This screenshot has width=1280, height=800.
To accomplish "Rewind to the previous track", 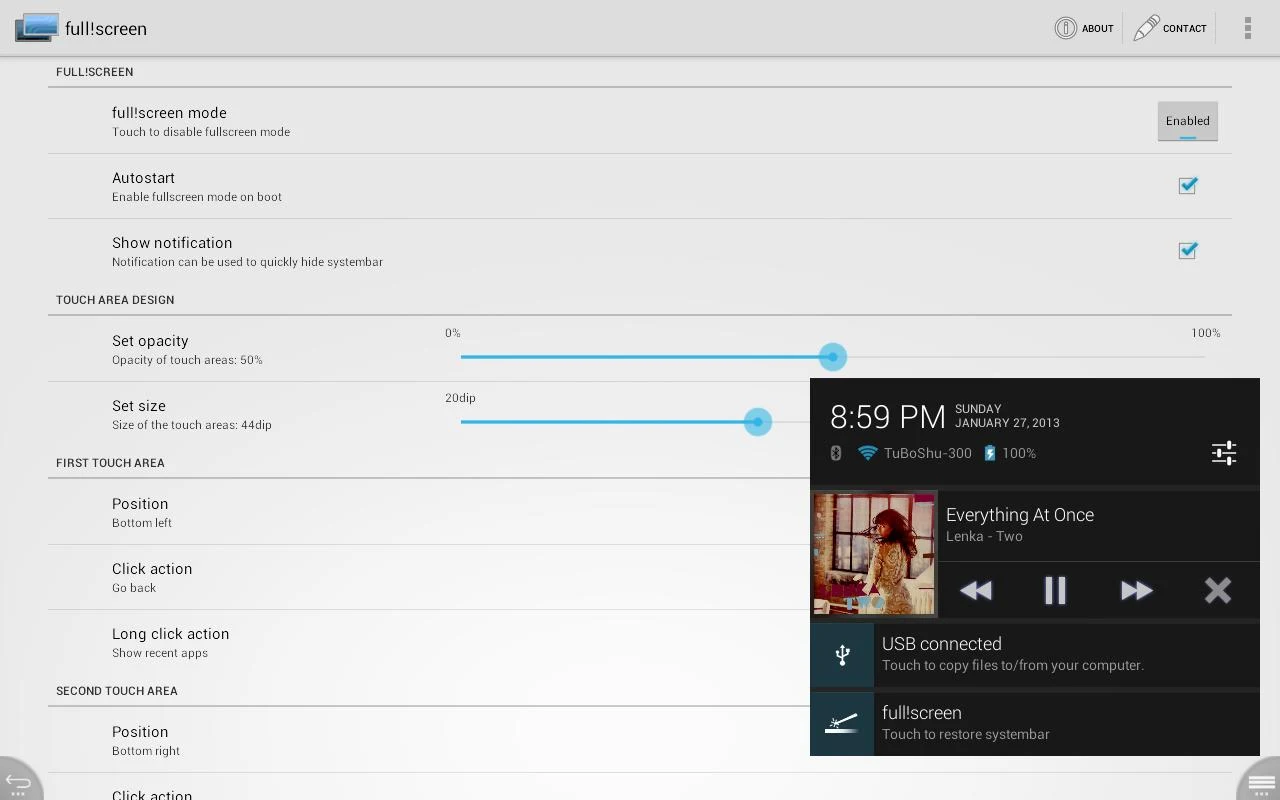I will click(975, 590).
